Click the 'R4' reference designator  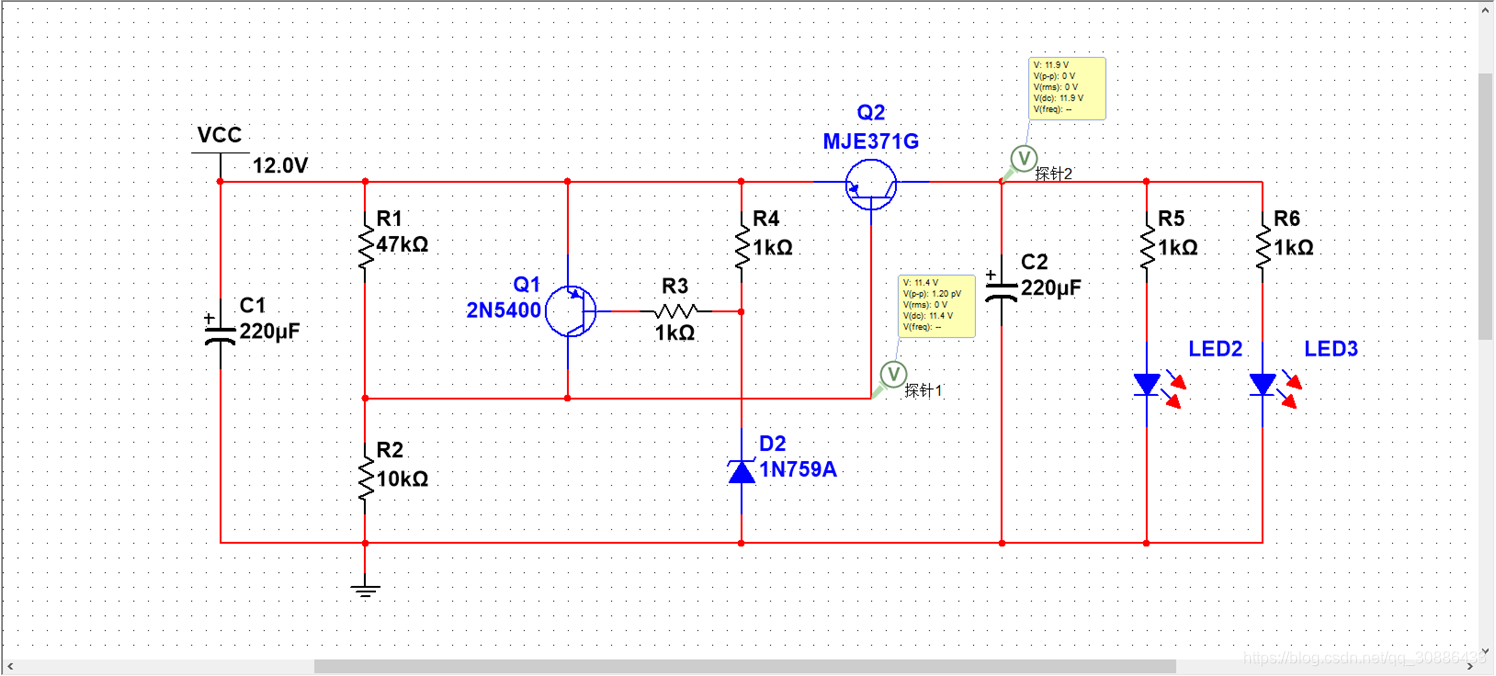(766, 219)
